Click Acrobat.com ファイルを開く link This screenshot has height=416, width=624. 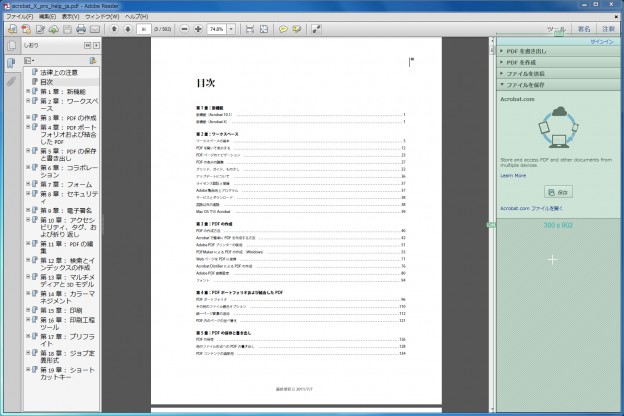[x=532, y=208]
